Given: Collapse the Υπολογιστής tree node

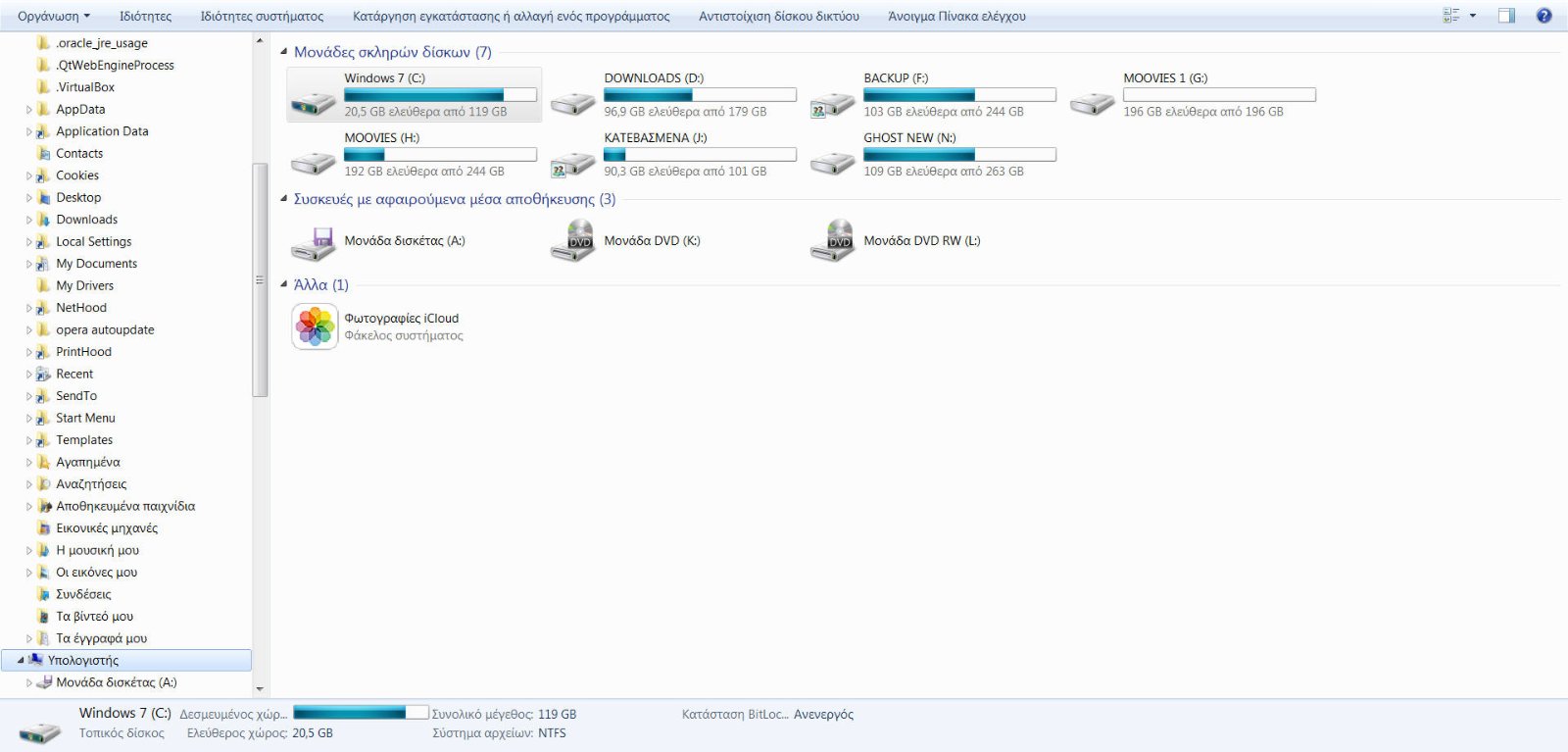Looking at the screenshot, I should tap(21, 660).
